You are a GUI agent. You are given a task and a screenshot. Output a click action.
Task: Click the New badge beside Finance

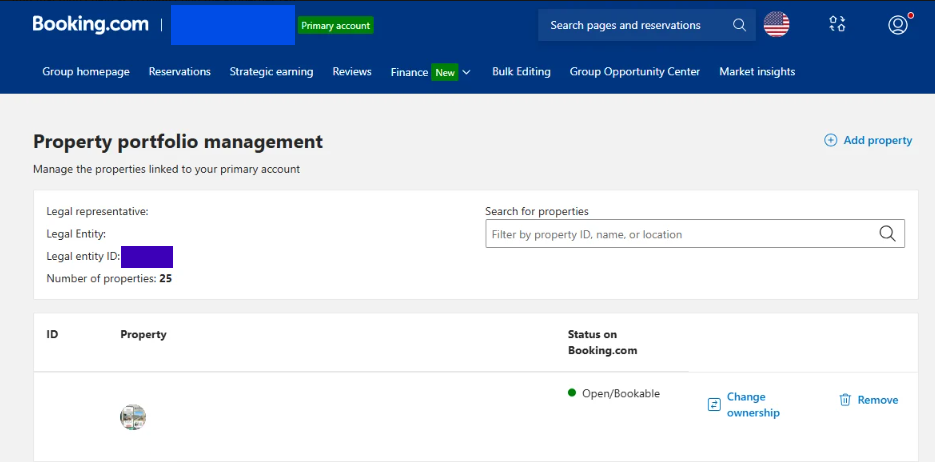pos(445,73)
